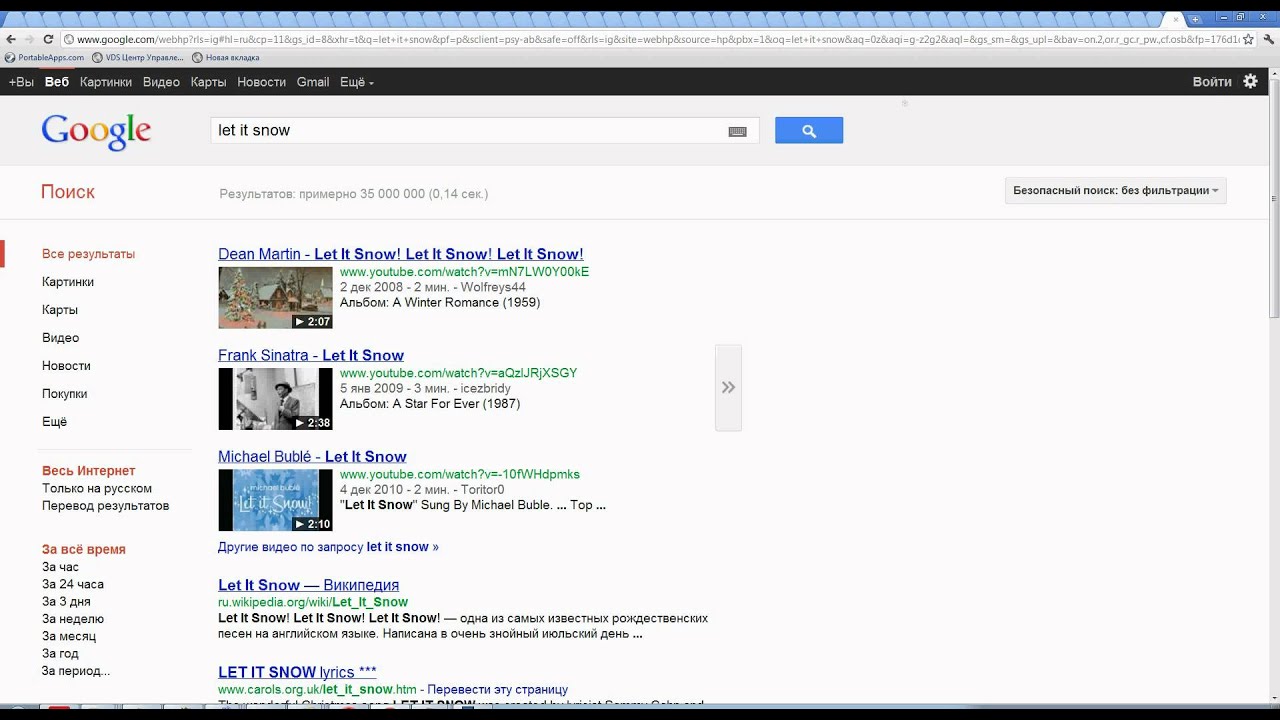
Task: Reload the page with the refresh icon
Action: [48, 39]
